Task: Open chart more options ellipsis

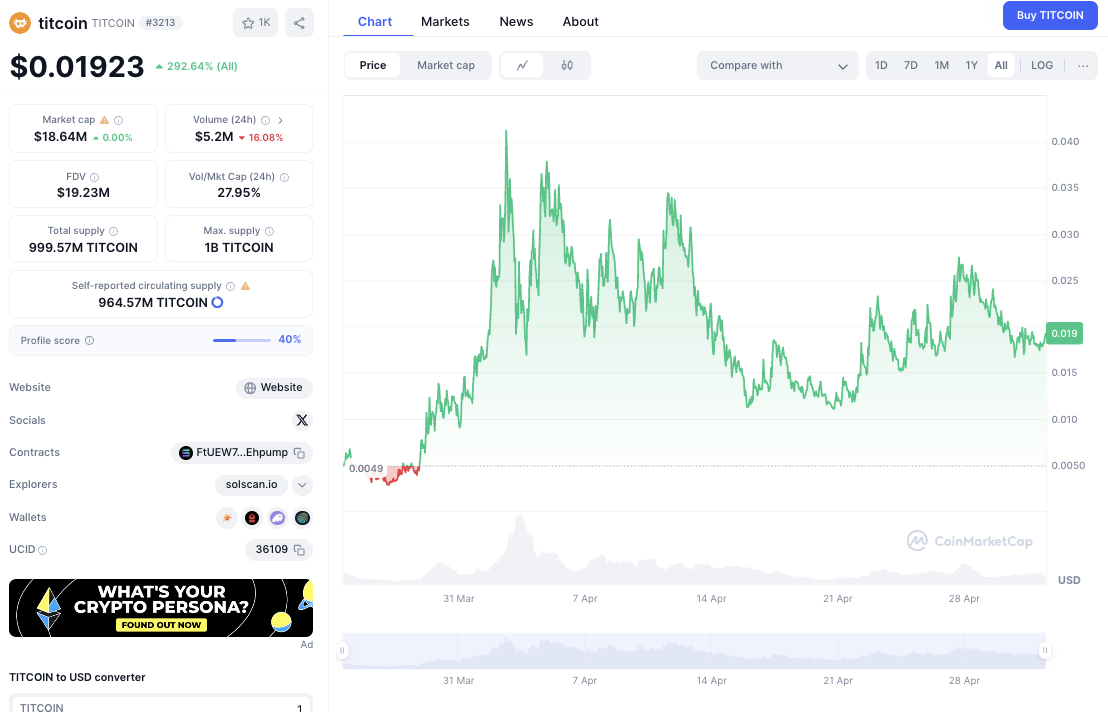Action: 1083,66
